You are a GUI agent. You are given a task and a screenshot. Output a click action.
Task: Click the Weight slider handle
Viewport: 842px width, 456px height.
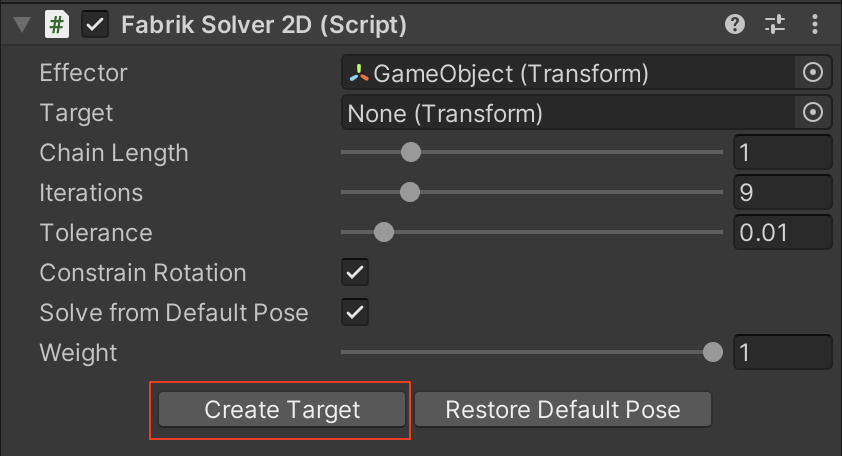712,352
